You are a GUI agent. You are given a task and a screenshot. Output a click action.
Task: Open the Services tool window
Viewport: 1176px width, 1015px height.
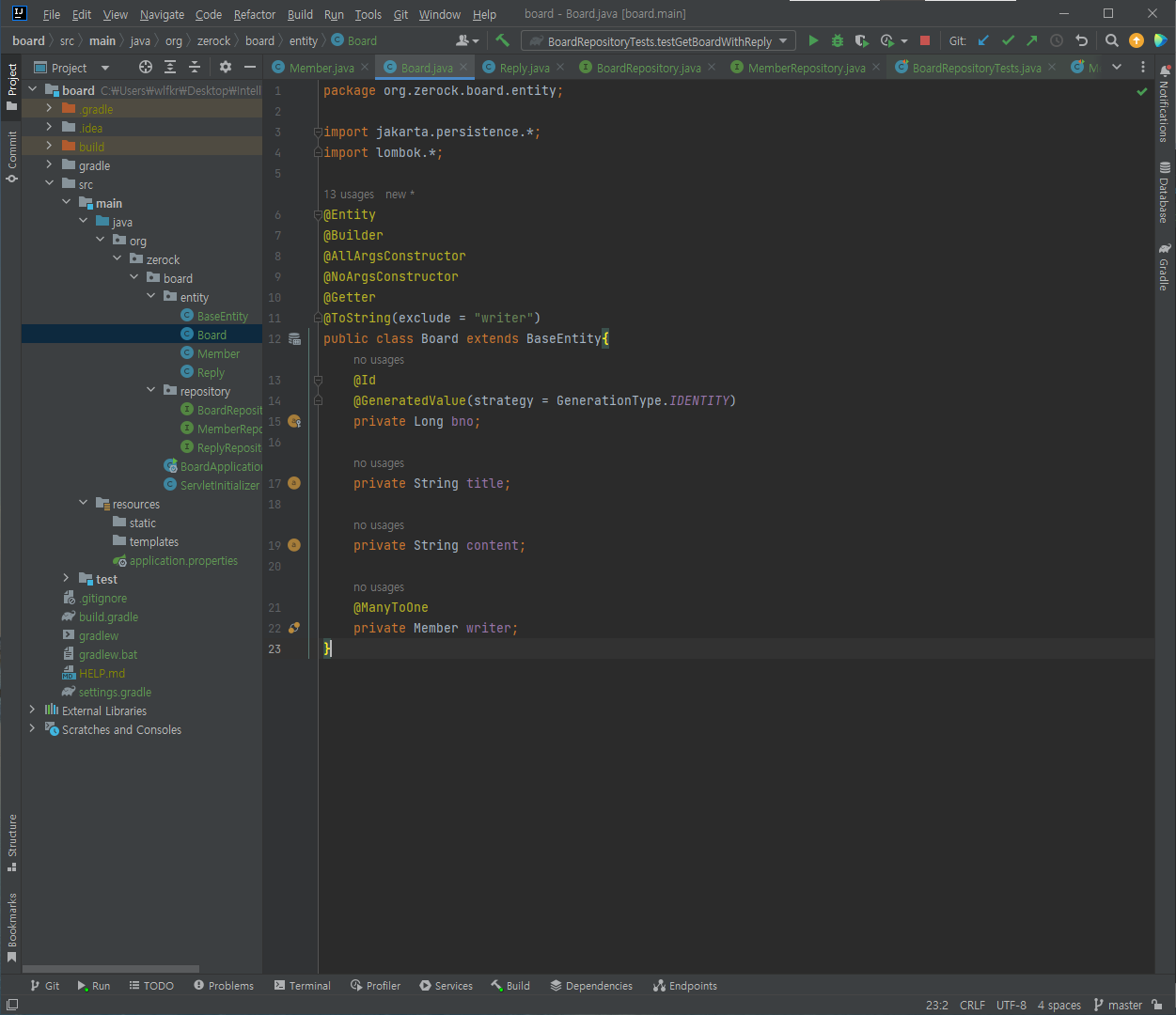pyautogui.click(x=446, y=986)
